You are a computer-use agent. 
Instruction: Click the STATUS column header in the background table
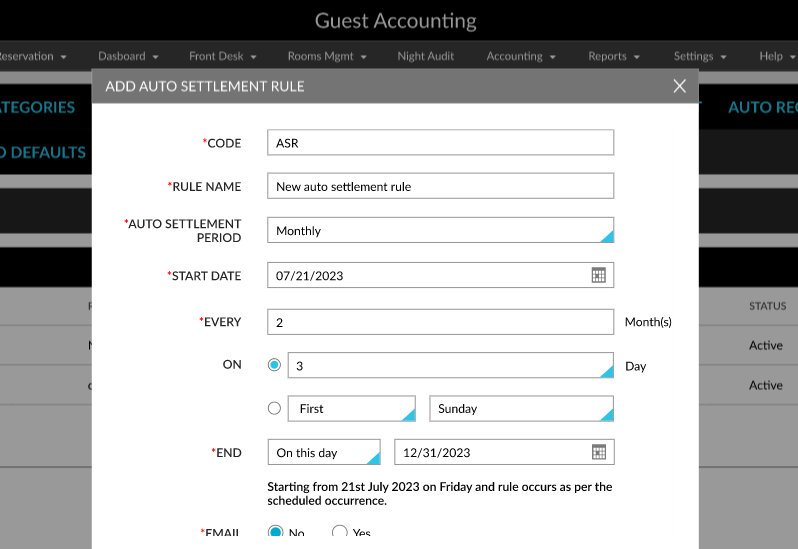[x=767, y=306]
